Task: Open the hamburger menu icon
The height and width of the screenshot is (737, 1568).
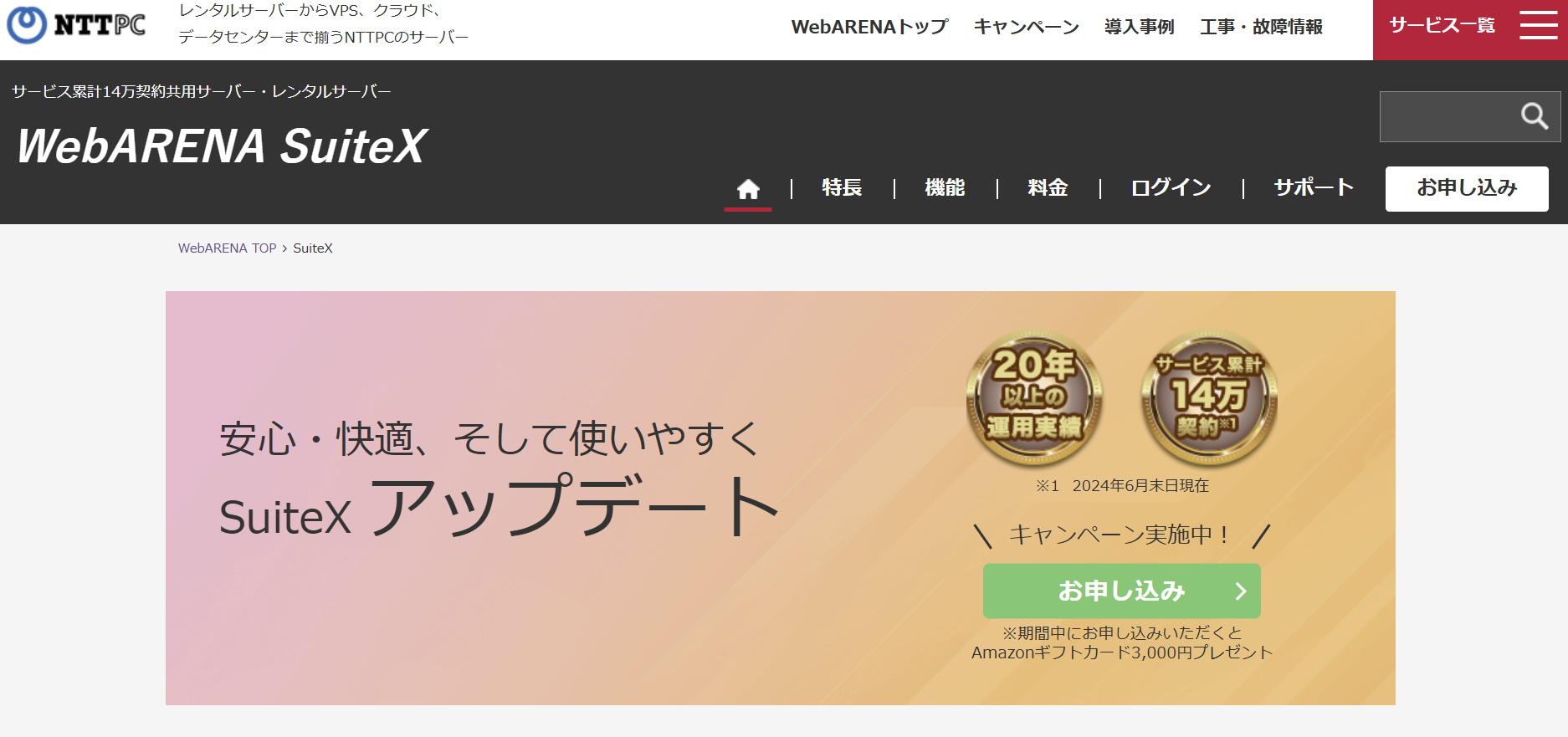Action: 1538,25
